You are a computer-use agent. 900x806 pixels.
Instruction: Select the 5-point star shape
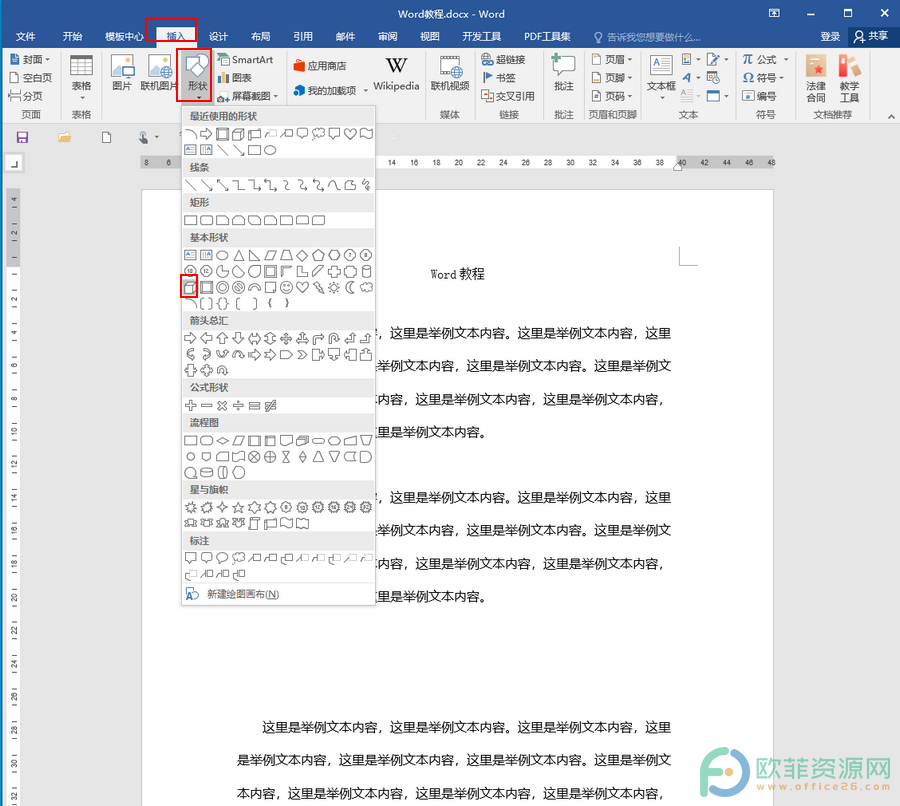pyautogui.click(x=238, y=507)
